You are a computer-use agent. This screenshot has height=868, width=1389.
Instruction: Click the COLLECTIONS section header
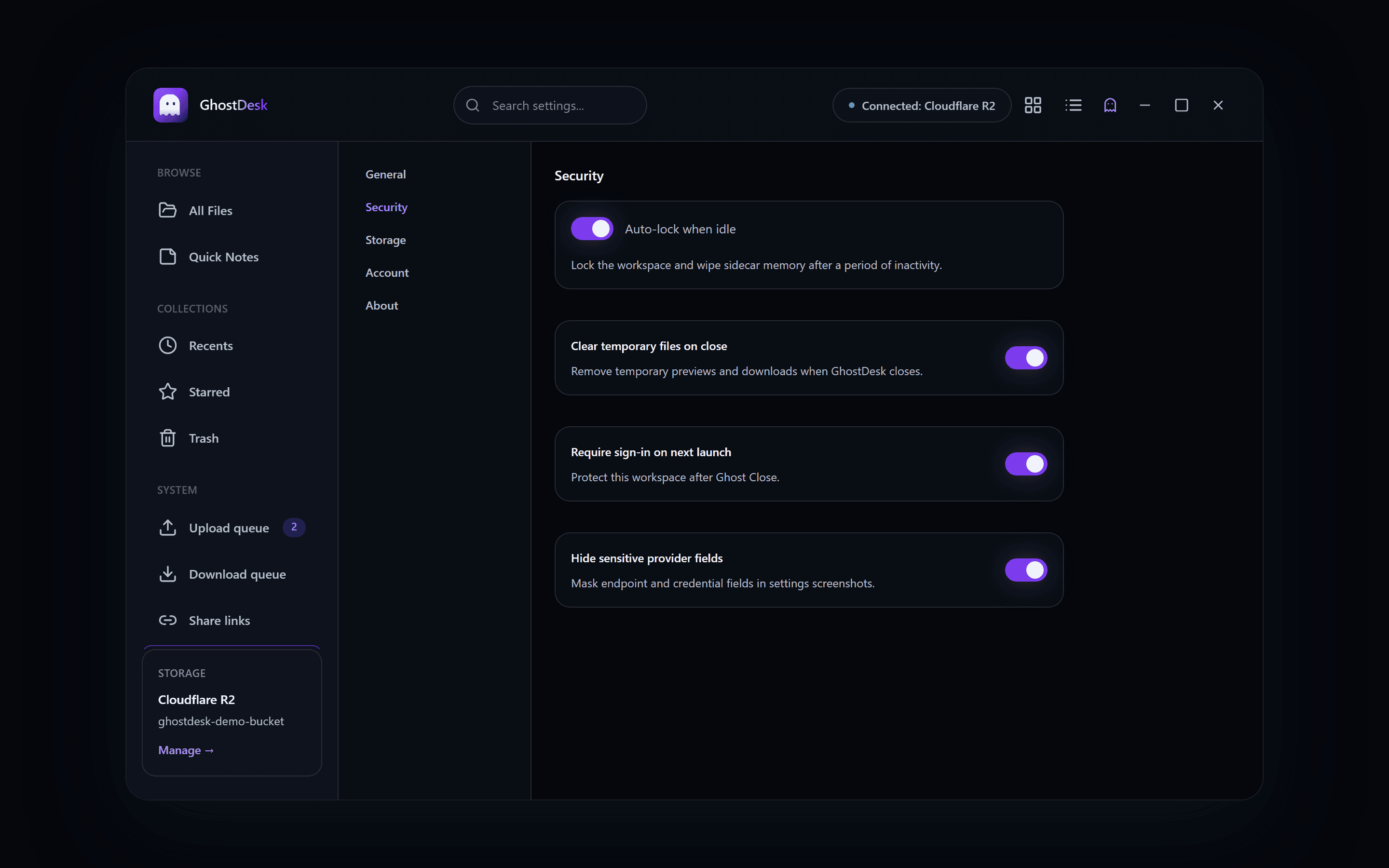(192, 309)
